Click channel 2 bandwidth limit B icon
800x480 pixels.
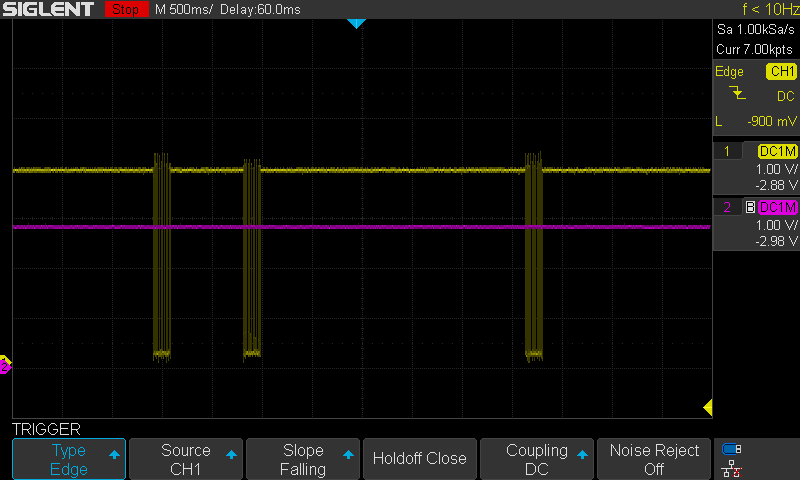[750, 207]
